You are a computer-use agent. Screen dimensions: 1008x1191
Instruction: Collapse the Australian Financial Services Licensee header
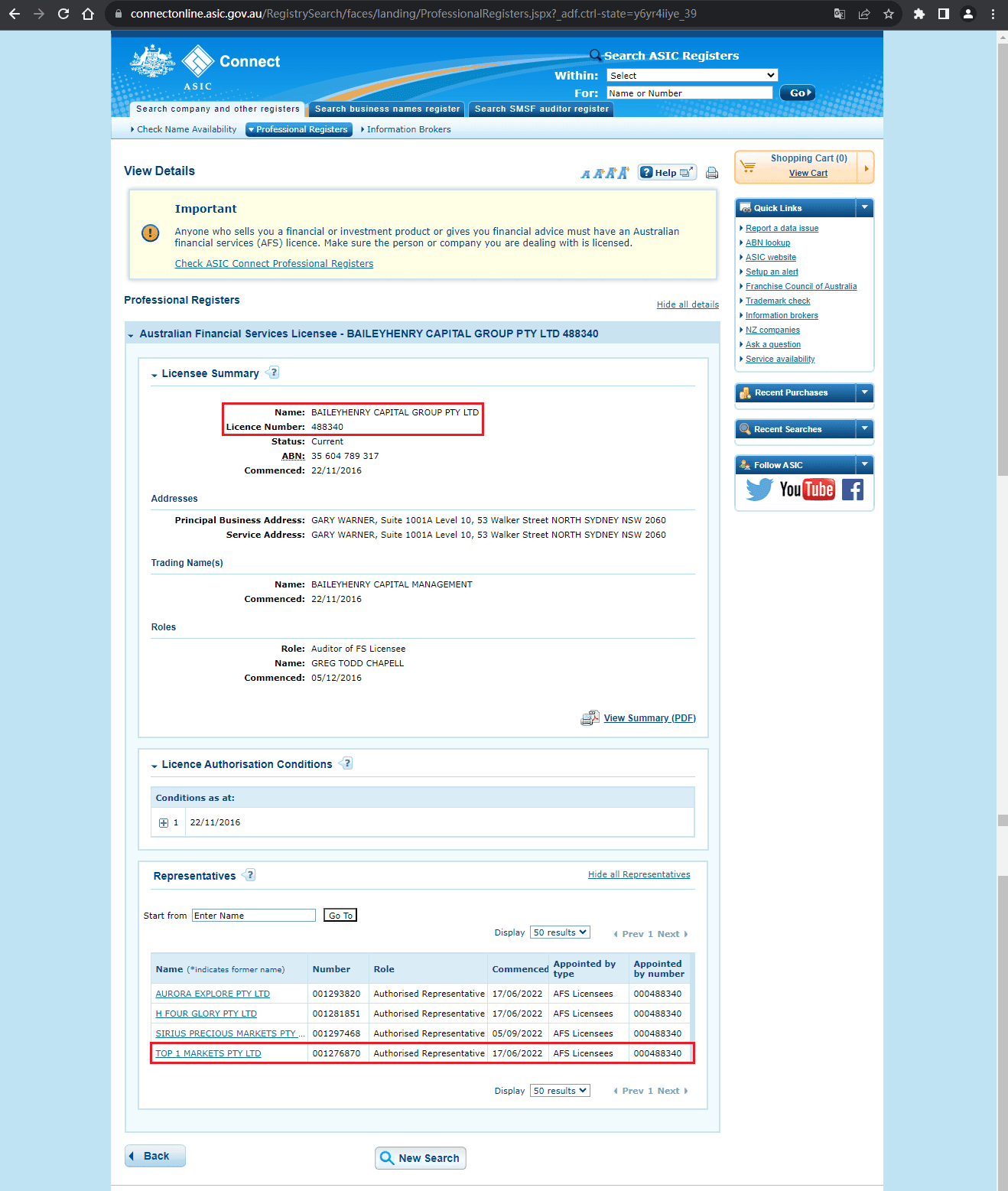[x=131, y=335]
